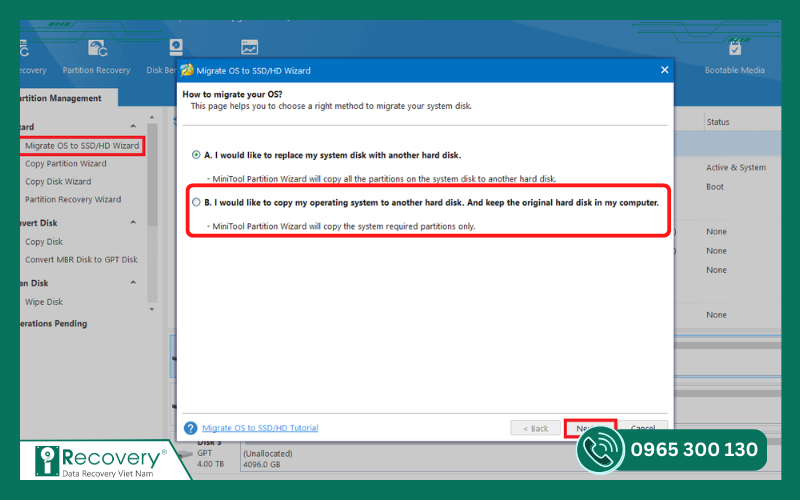Viewport: 800px width, 500px height.
Task: Click the Status column header
Action: pyautogui.click(x=718, y=122)
